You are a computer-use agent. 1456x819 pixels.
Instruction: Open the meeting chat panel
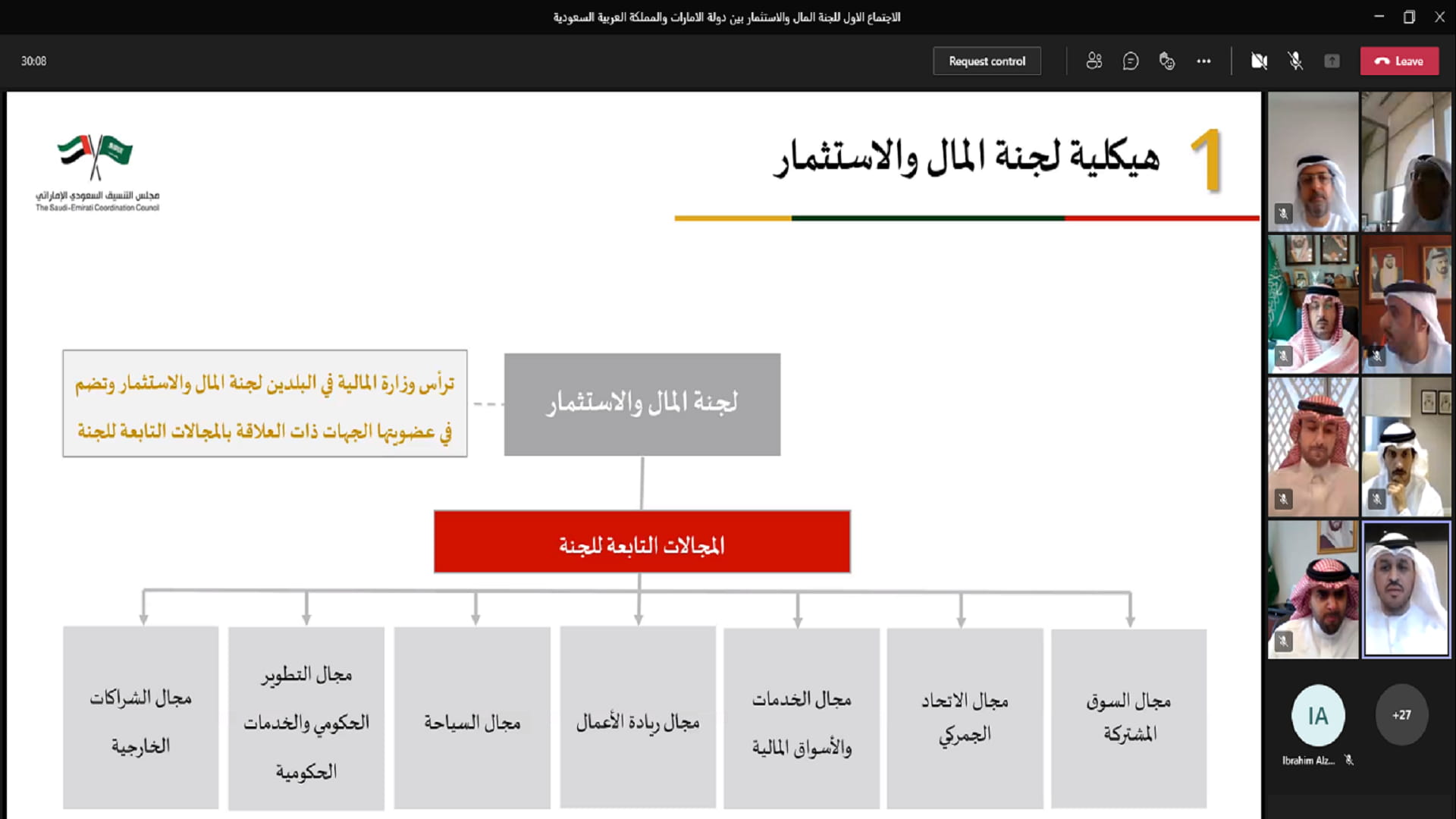click(1130, 61)
